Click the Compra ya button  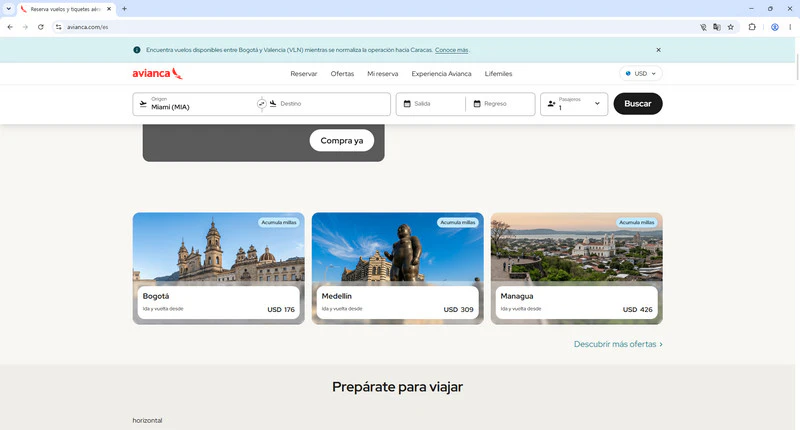[x=341, y=140]
